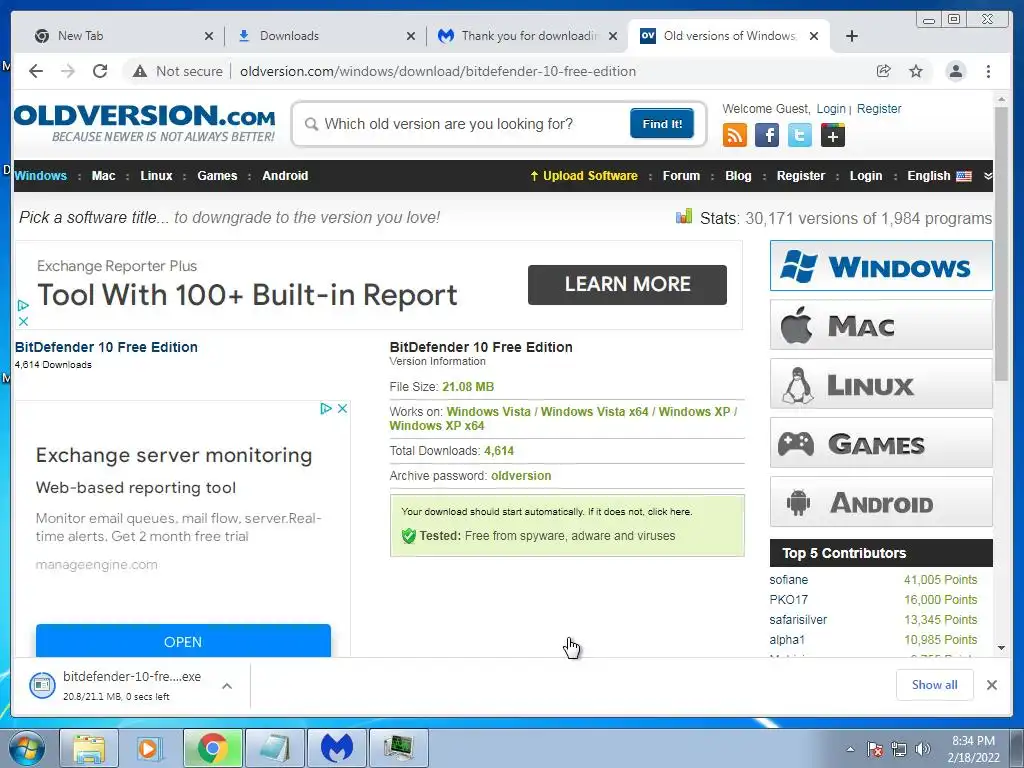This screenshot has height=768, width=1024.
Task: Click the Login link near Welcome Guest
Action: [x=831, y=108]
